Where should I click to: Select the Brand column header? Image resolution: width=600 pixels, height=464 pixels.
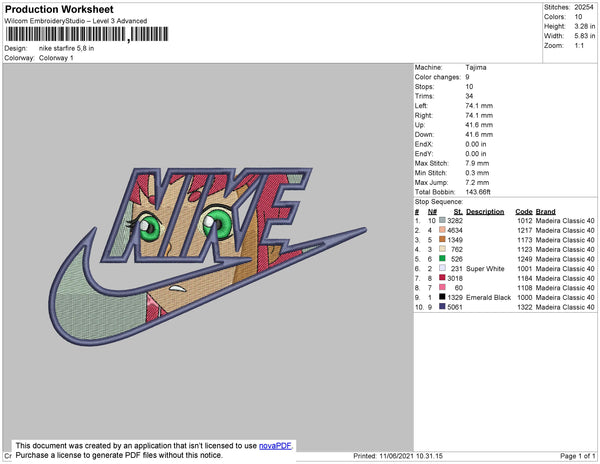(545, 212)
